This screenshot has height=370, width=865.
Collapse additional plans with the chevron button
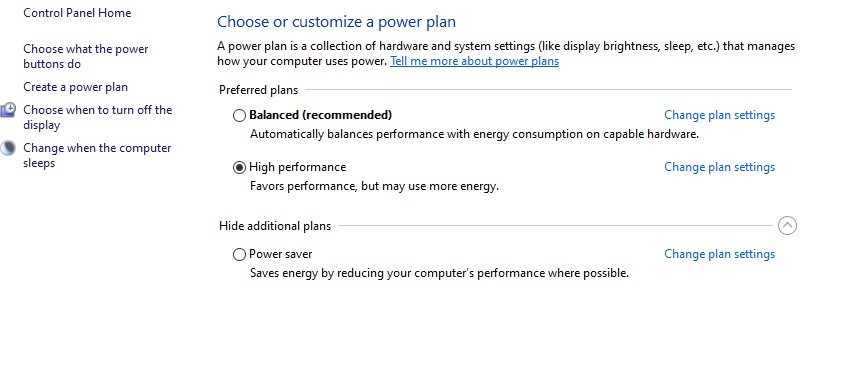(787, 226)
